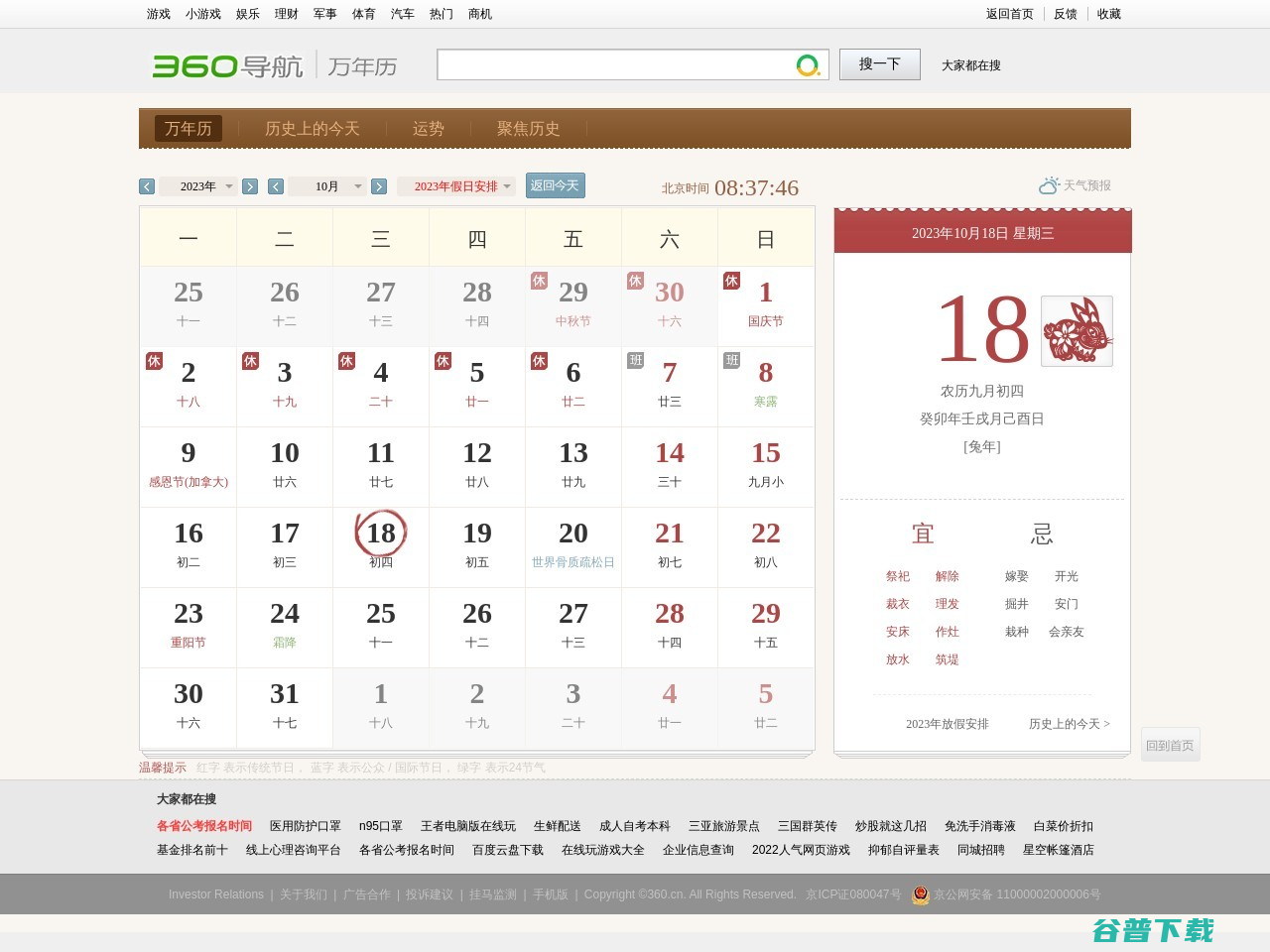This screenshot has width=1270, height=952.
Task: Open 娱乐 in top menu
Action: point(248,14)
